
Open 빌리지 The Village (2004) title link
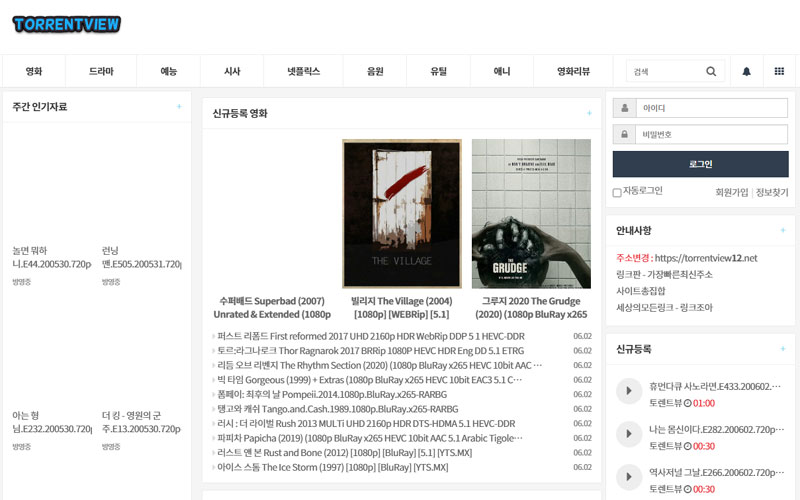[x=402, y=308]
